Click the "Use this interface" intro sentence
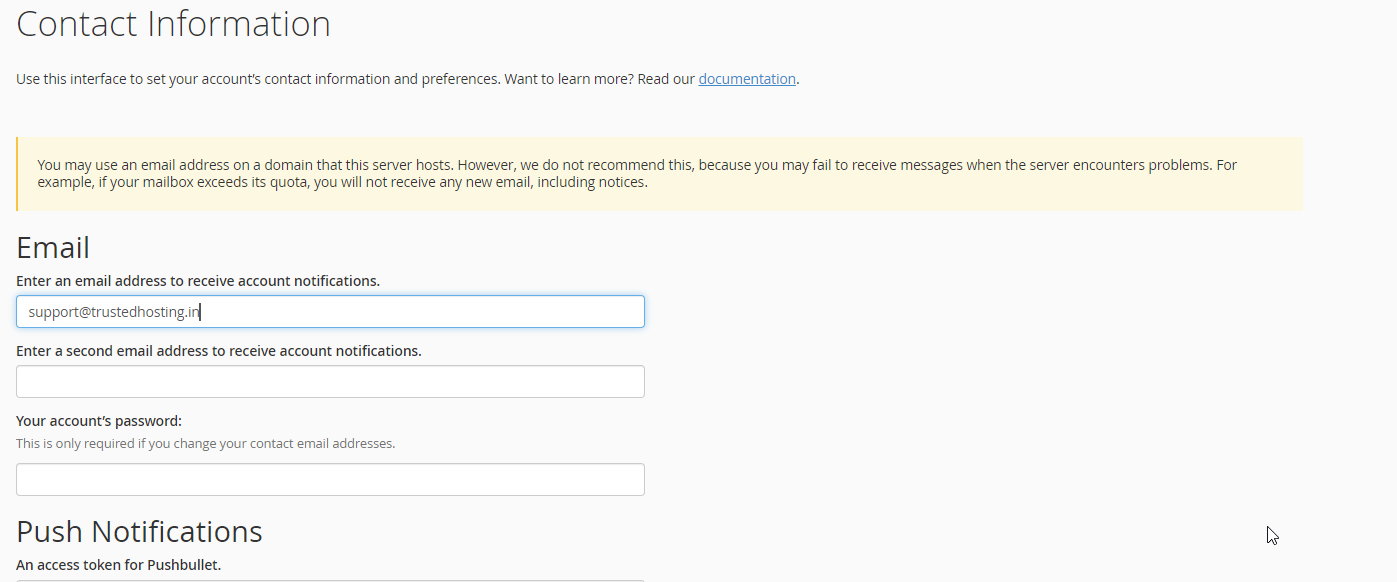1397x582 pixels. tap(258, 79)
